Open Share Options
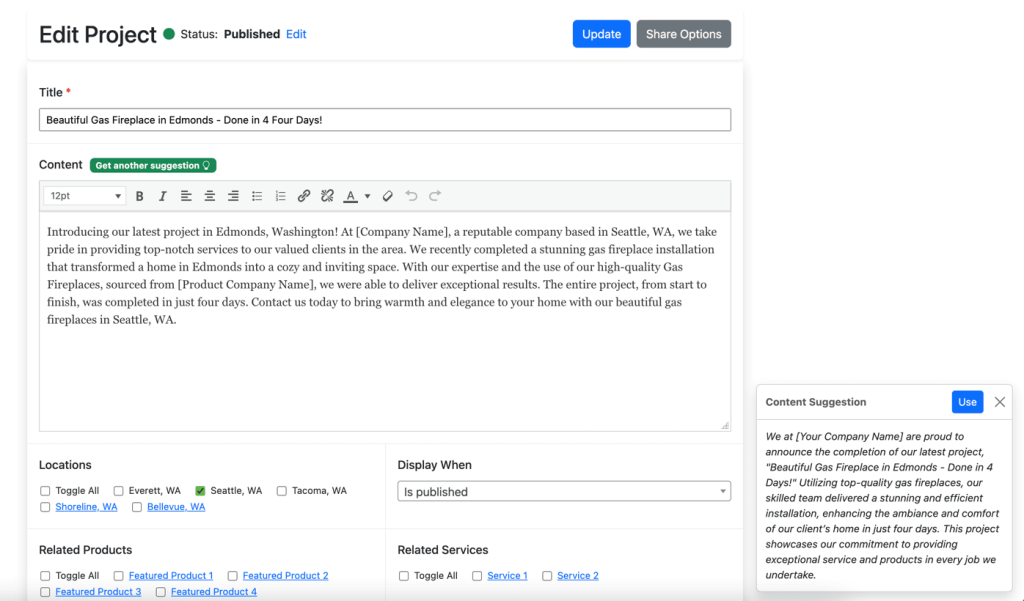The image size is (1024, 601). [684, 34]
